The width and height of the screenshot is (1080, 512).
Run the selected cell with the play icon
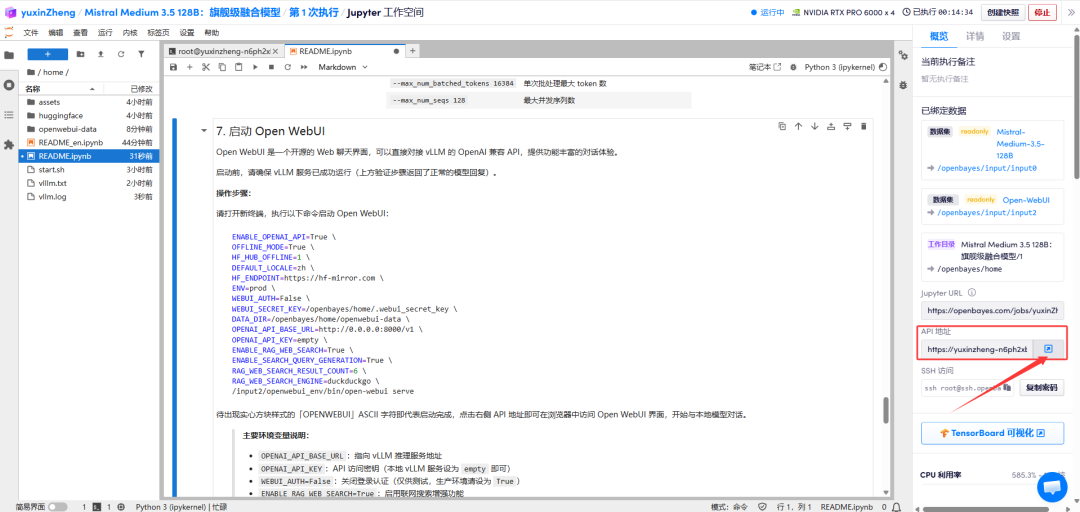click(x=255, y=68)
